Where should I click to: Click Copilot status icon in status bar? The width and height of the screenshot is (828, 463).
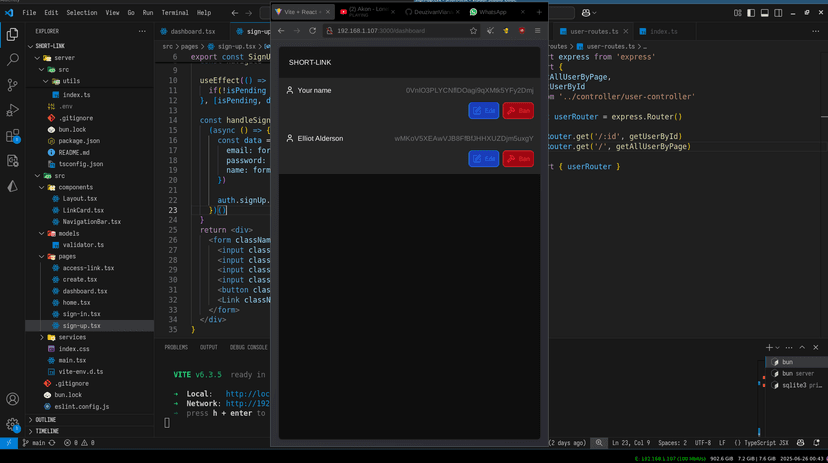point(801,443)
